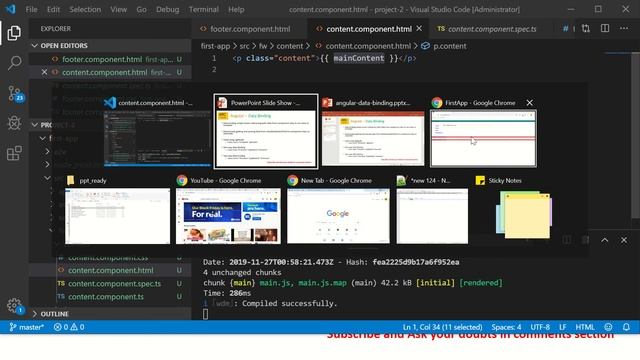Screen dimensions: 640x360
Task: Open notifications bell in the status bar
Action: point(626,327)
